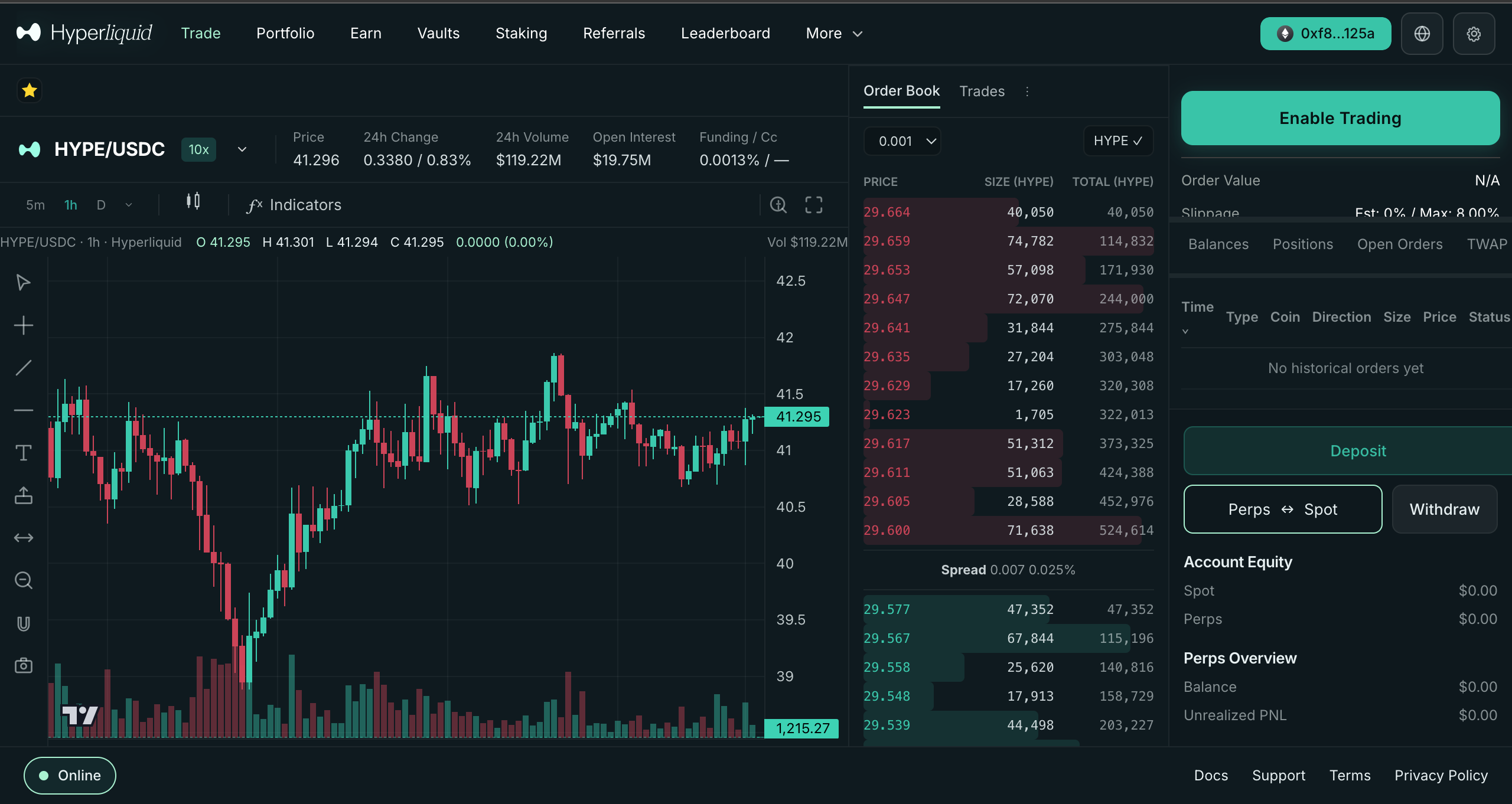Screen dimensions: 1512x804
Task: Select the Text annotation tool
Action: click(23, 453)
